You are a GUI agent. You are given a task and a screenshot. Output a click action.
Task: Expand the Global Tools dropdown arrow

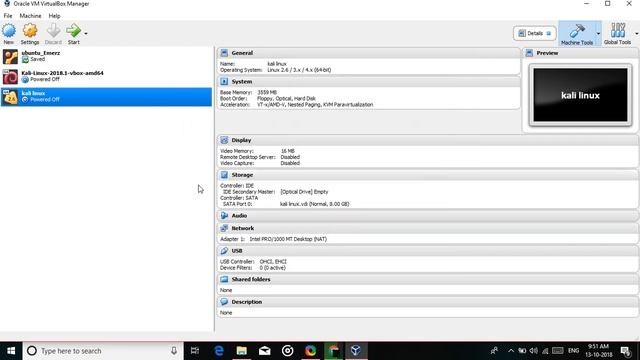click(x=636, y=33)
